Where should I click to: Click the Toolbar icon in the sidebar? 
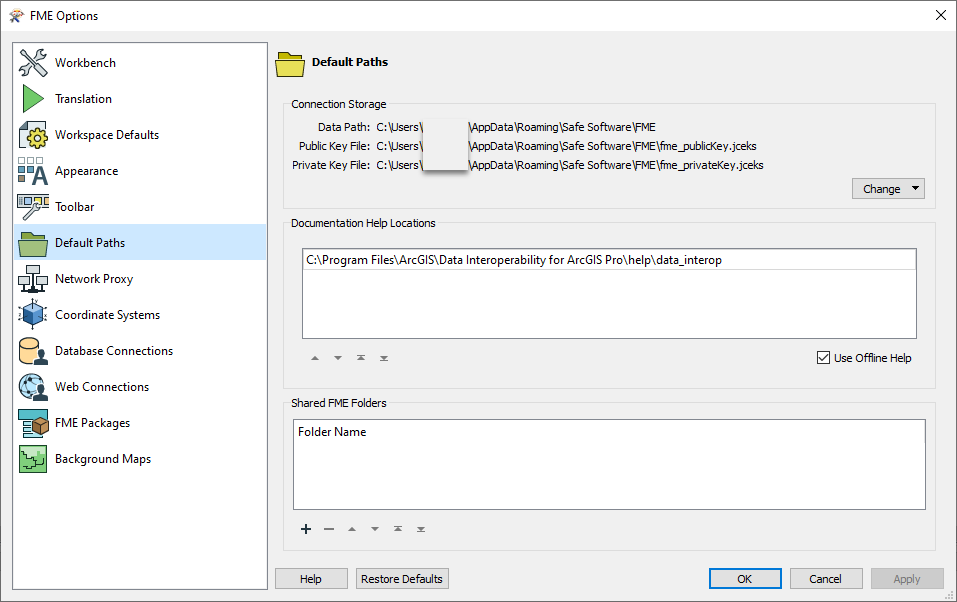(x=33, y=207)
